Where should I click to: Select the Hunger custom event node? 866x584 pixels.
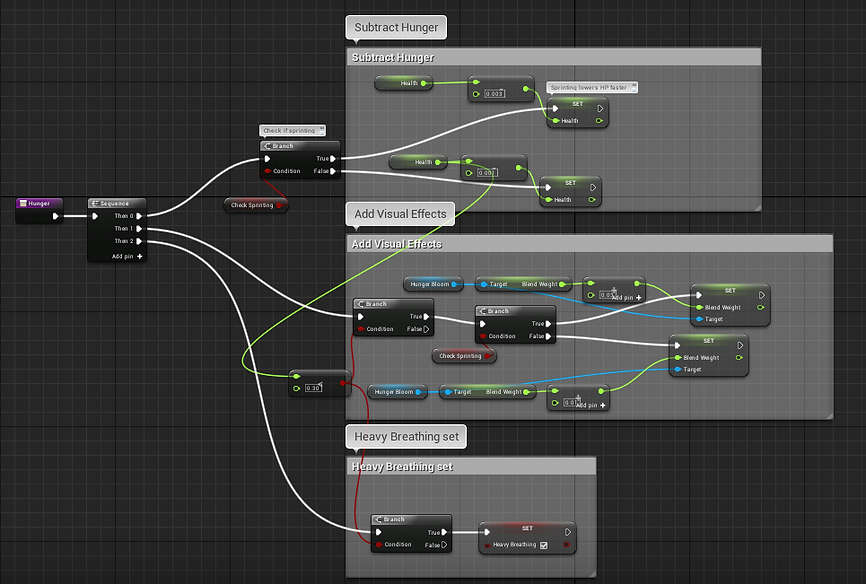(x=39, y=211)
